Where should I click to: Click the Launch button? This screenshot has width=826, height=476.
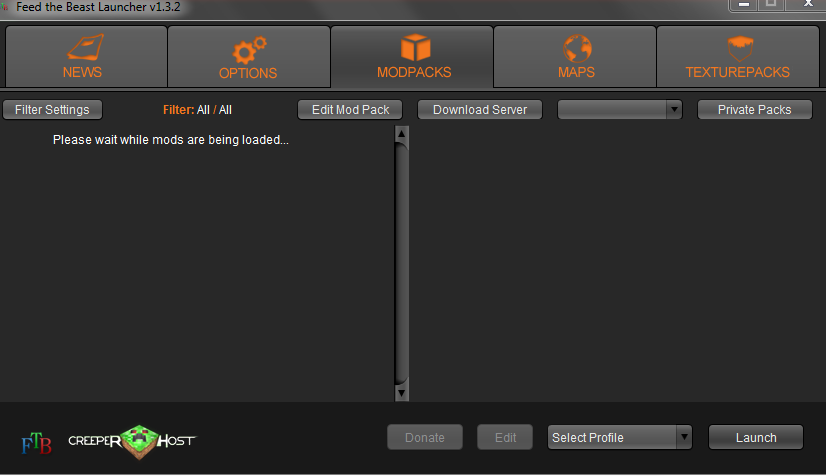pos(756,438)
